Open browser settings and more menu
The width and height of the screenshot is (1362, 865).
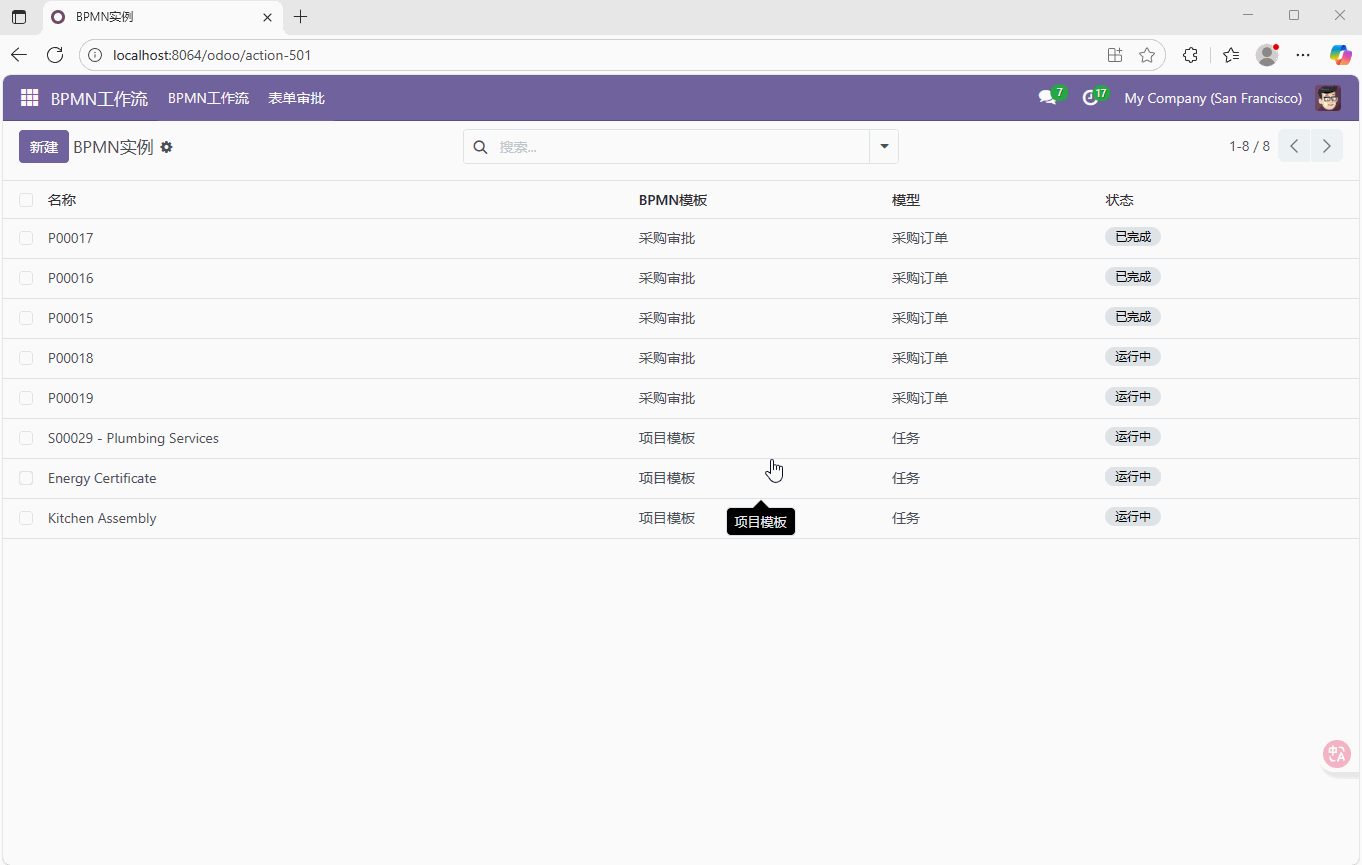1303,55
